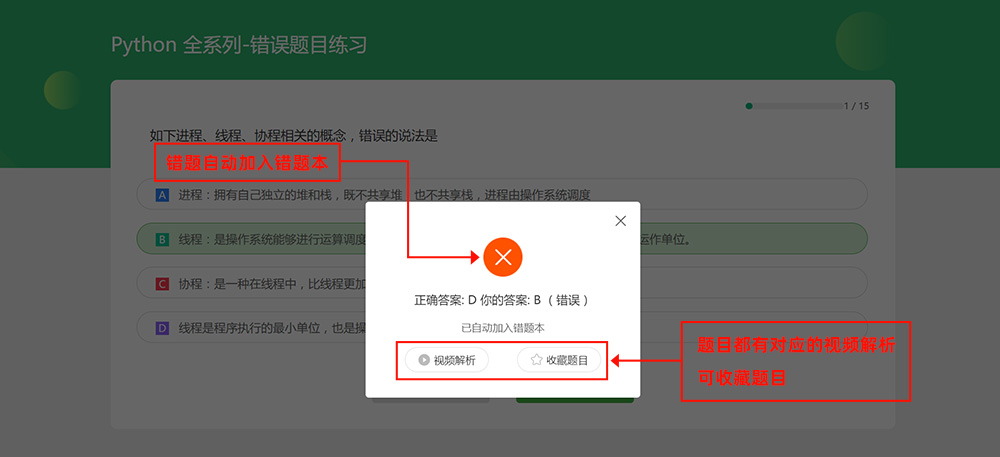Click the 1 / 15 question counter
This screenshot has height=457, width=1000.
tap(856, 105)
